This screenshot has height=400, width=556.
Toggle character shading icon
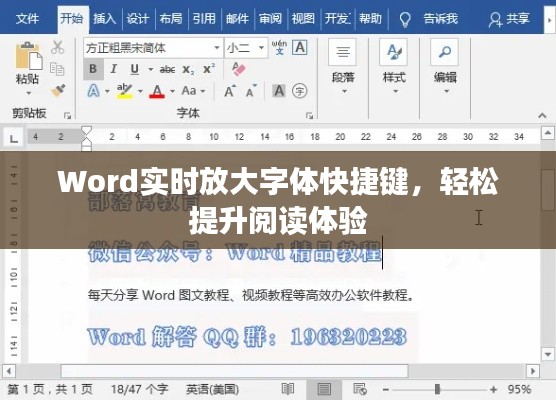tap(279, 91)
